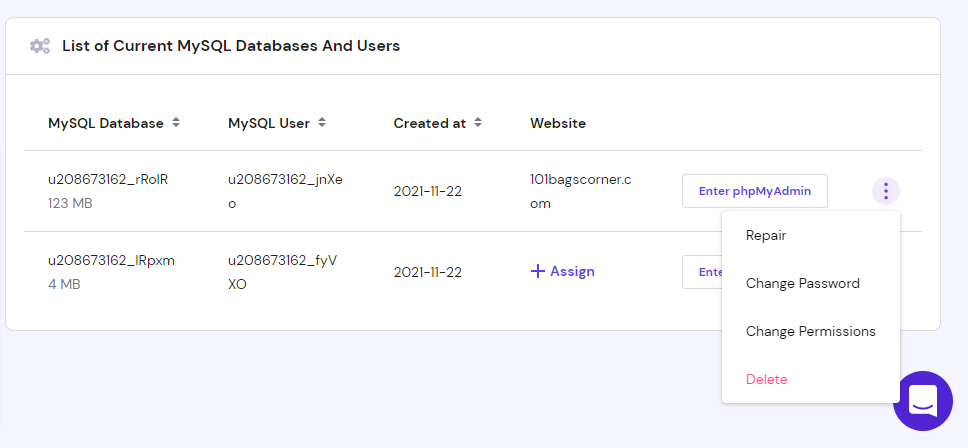The width and height of the screenshot is (968, 448).
Task: Click the 123 MB size label
Action: click(70, 203)
